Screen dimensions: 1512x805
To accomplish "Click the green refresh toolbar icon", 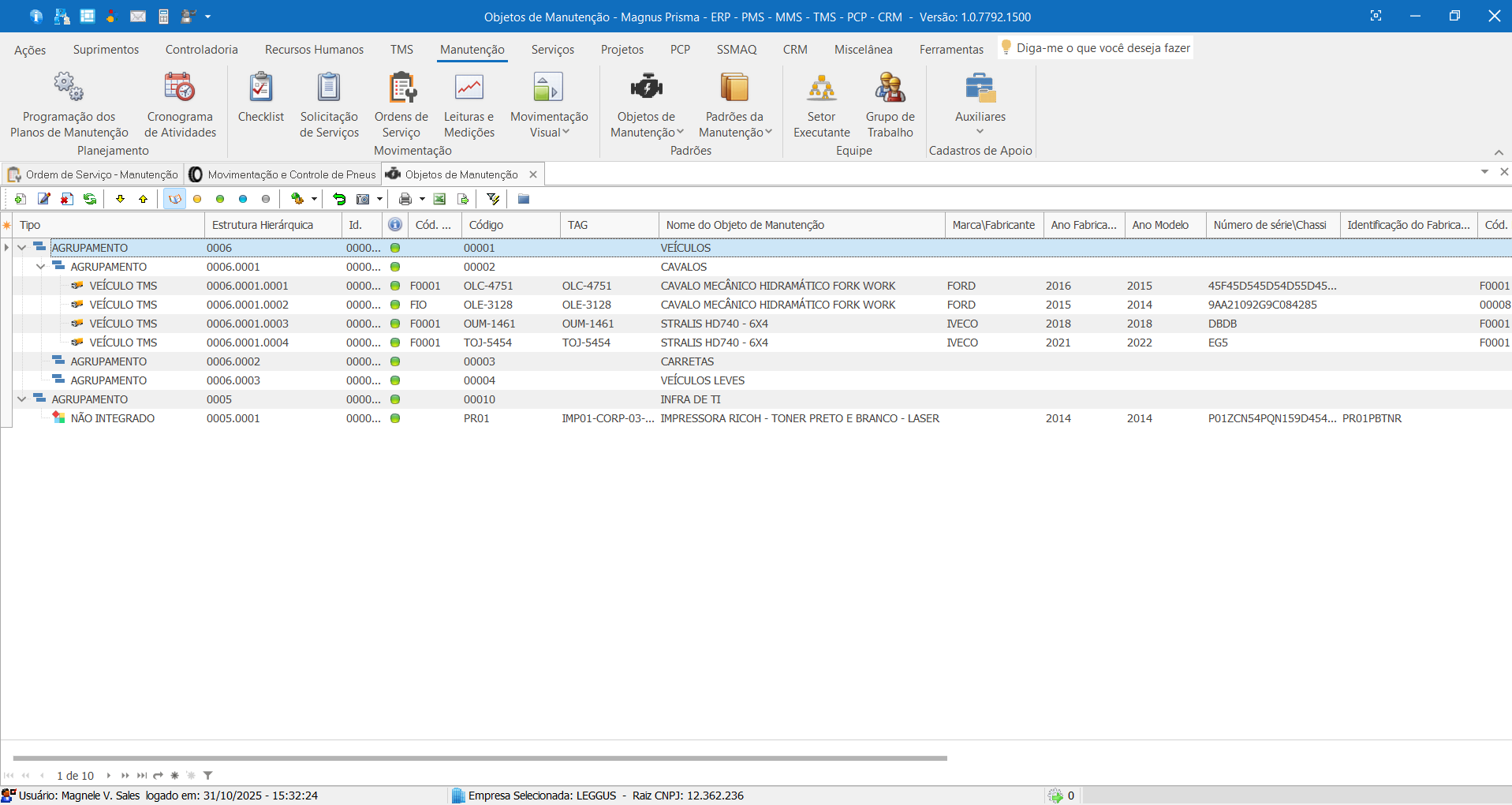I will coord(90,199).
